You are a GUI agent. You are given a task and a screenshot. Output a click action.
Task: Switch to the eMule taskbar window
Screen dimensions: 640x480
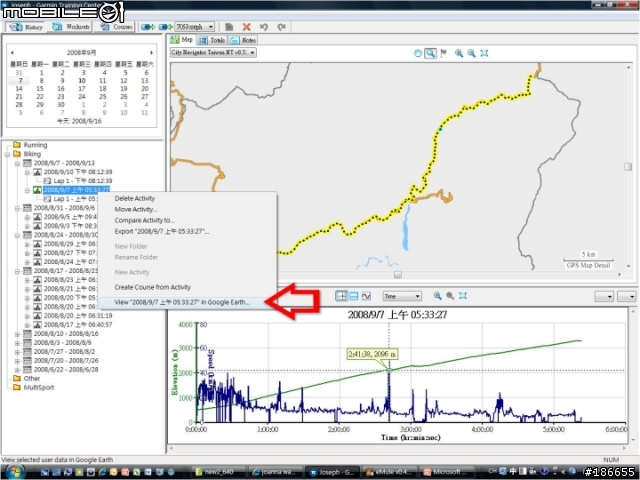tap(389, 472)
